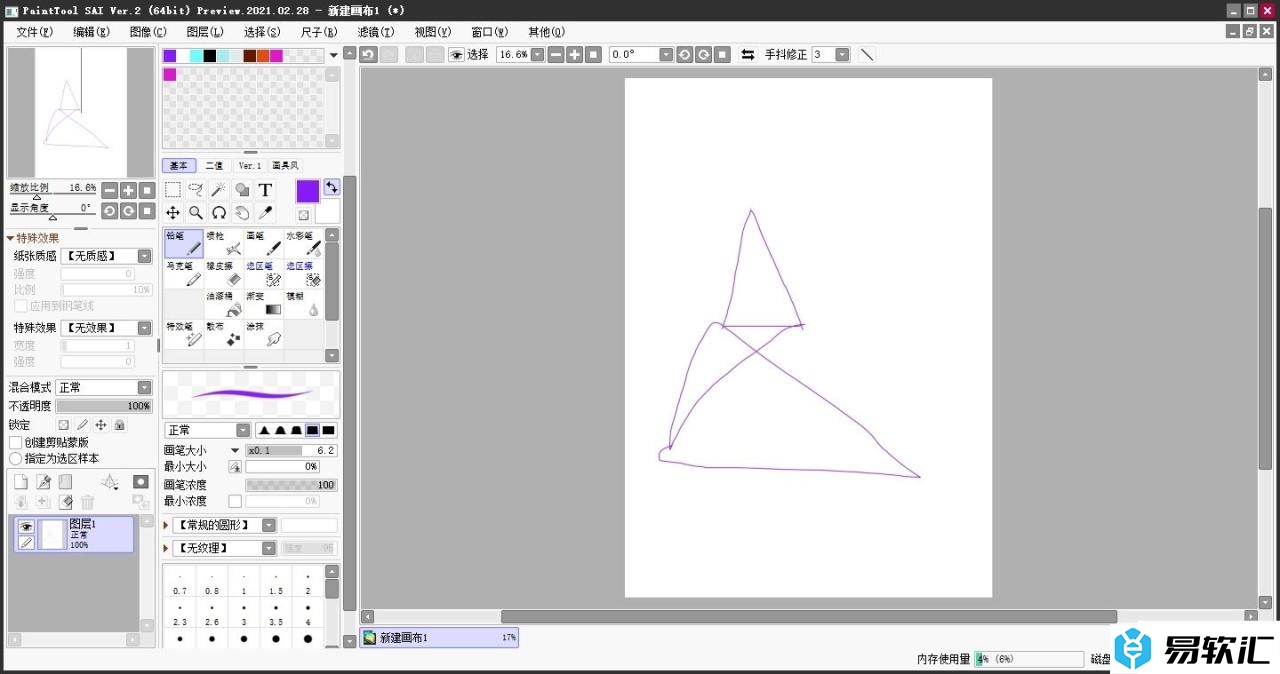Select the Move tool
Viewport: 1280px width, 674px height.
tap(173, 212)
